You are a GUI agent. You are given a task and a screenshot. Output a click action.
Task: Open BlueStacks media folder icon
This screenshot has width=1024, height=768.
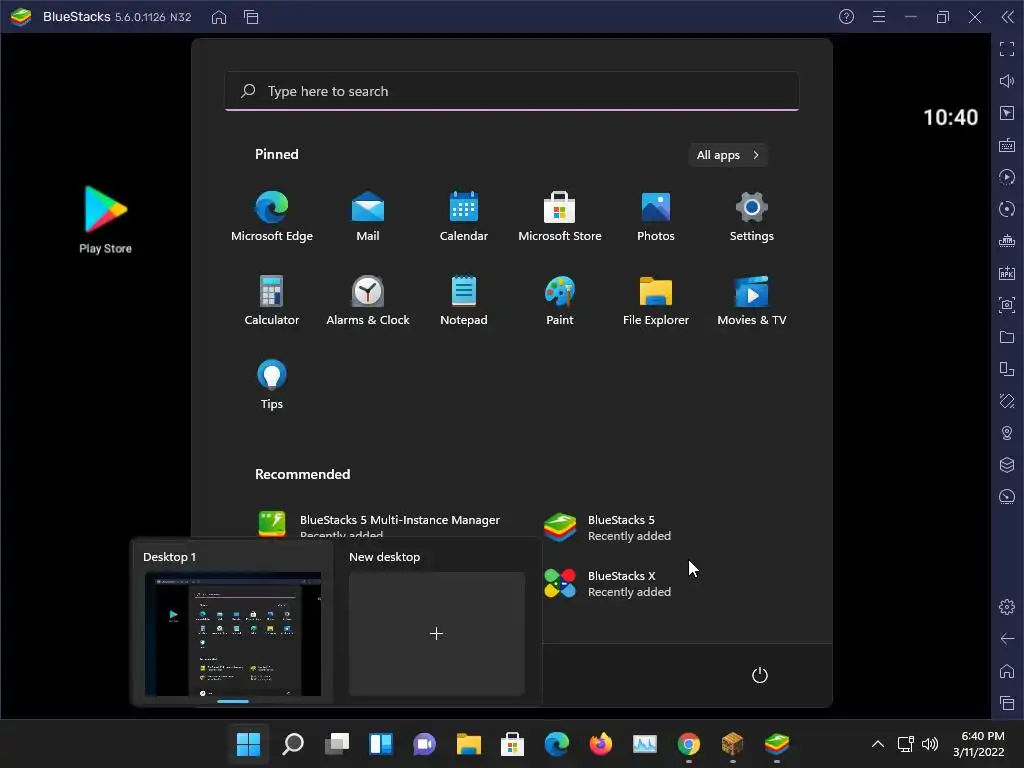point(1007,337)
